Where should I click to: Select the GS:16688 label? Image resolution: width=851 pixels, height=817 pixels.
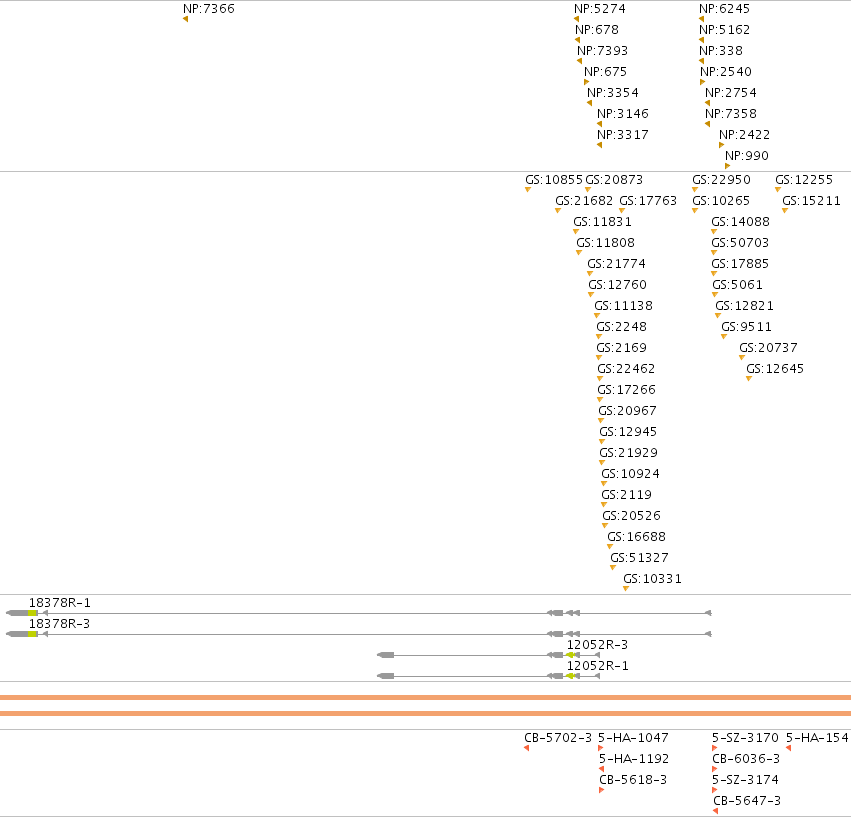click(637, 537)
